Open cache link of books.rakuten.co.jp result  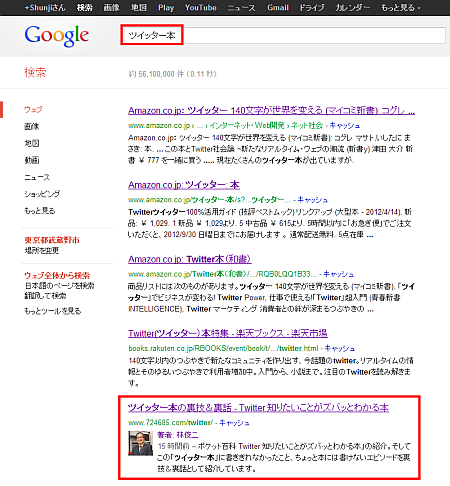click(339, 349)
